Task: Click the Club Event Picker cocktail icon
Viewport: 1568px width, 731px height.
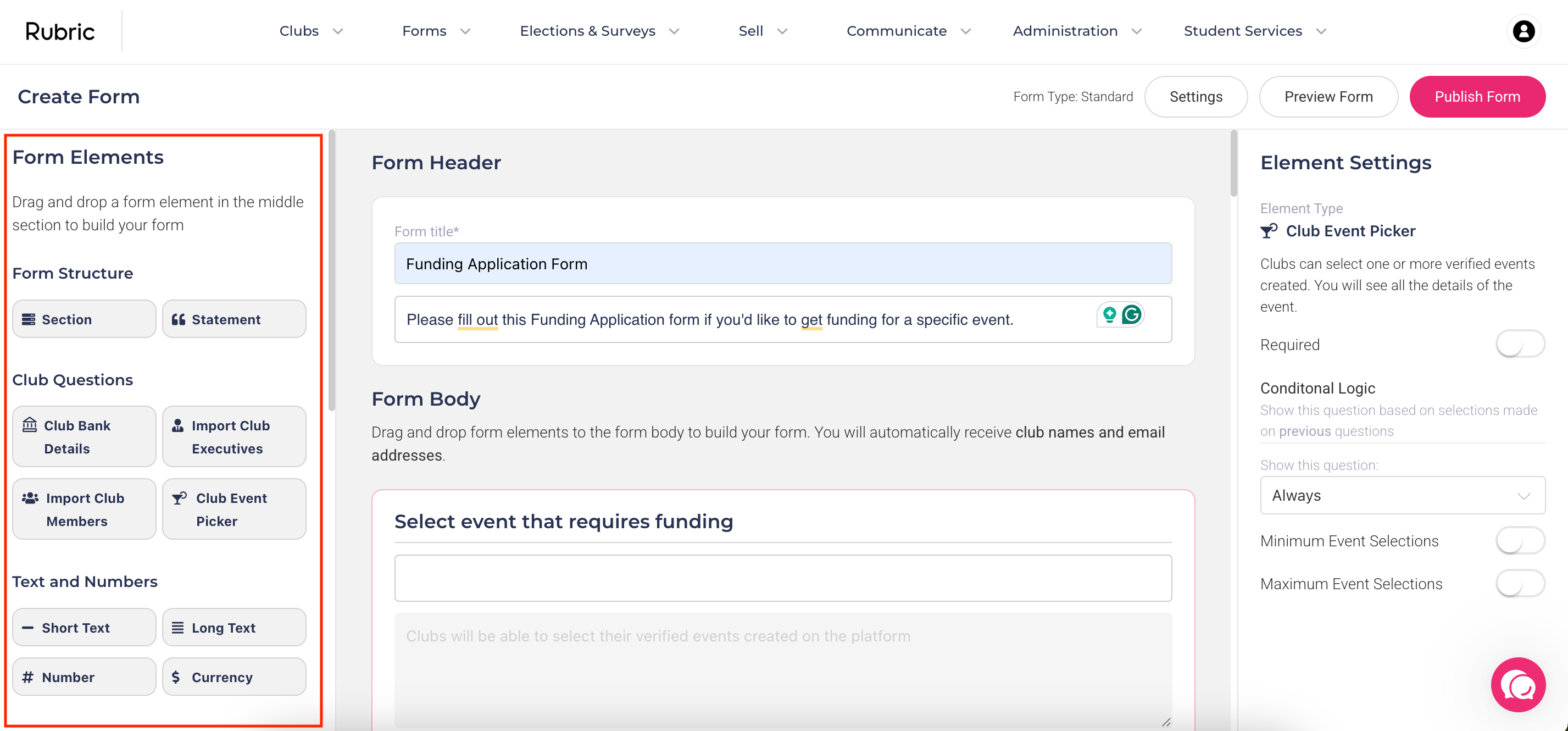Action: 179,498
